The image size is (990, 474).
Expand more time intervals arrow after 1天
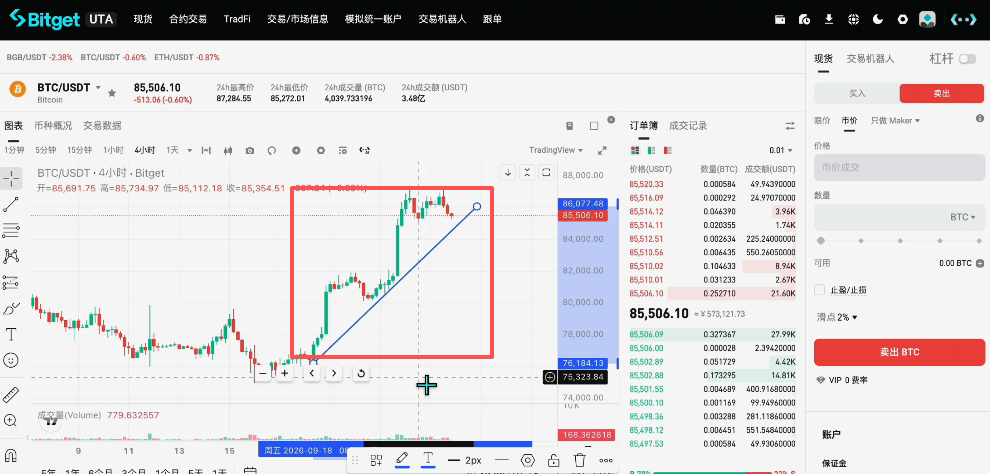[189, 150]
